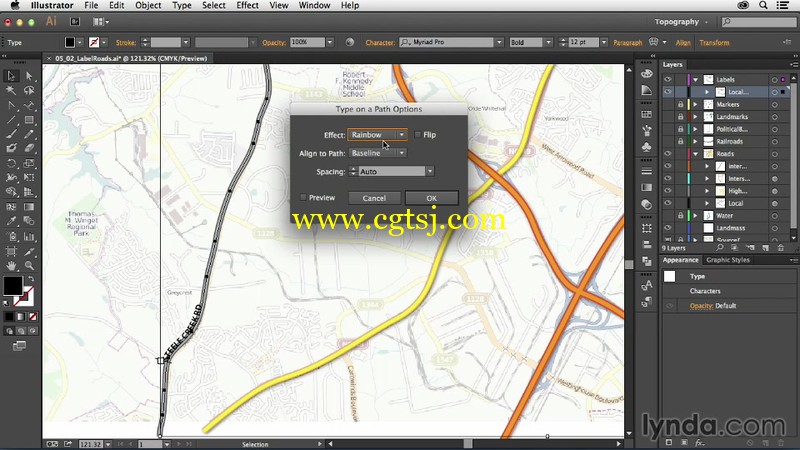
Task: Click the control bar fill color swatch
Action: tap(70, 42)
